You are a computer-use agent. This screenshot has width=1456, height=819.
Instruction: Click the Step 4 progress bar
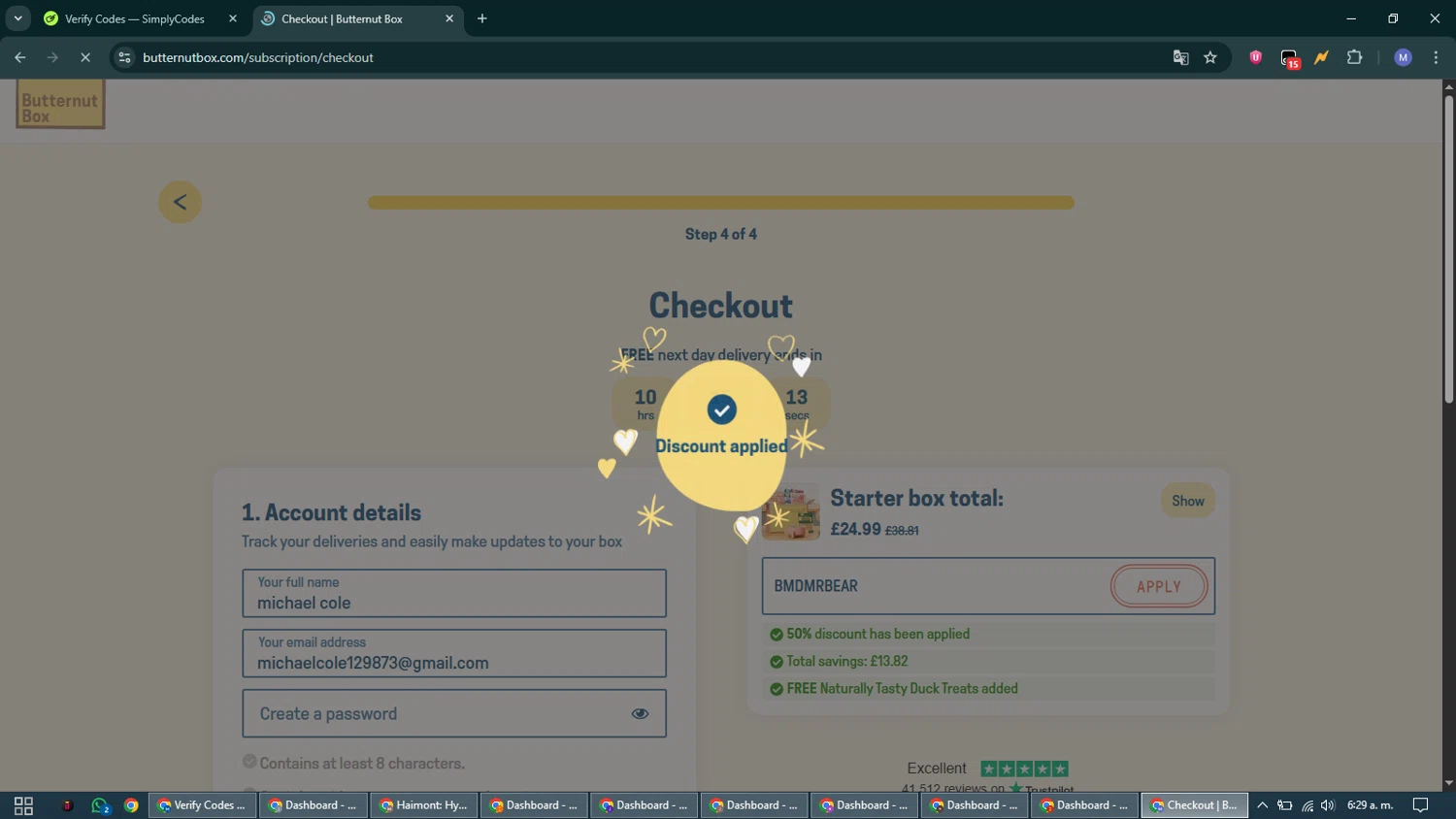tap(720, 203)
